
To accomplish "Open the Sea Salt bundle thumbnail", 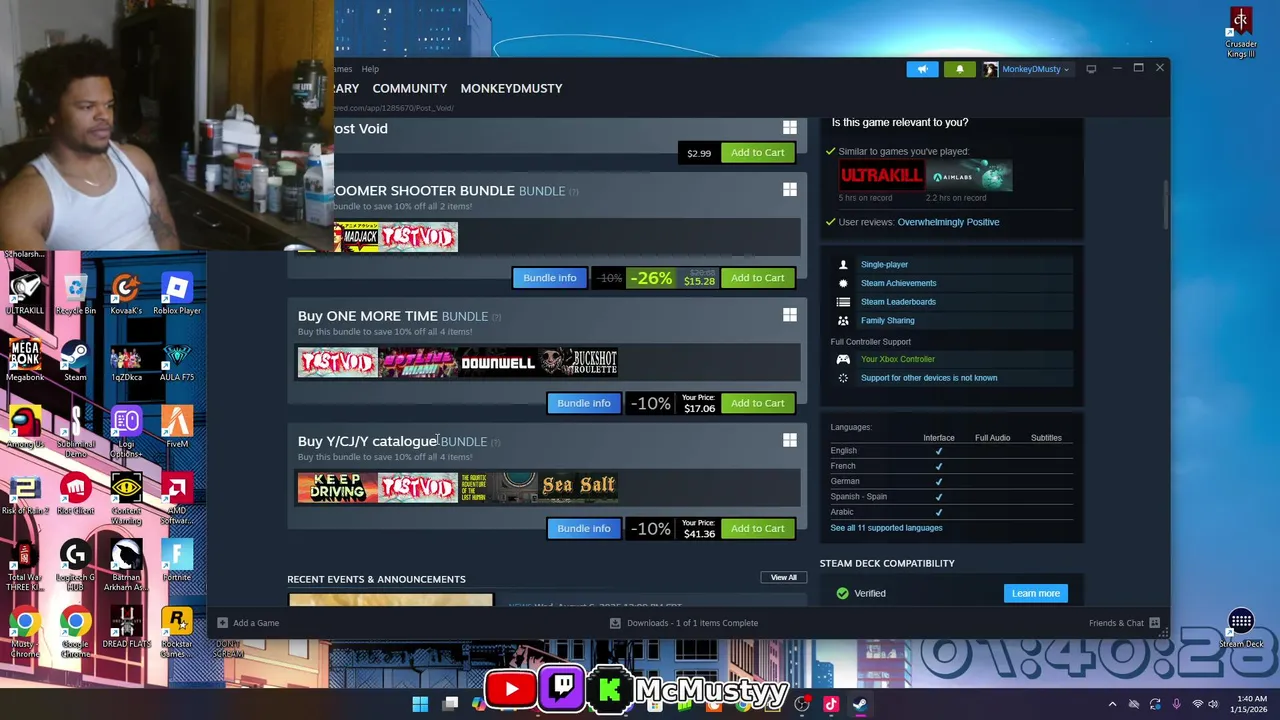I will point(578,487).
